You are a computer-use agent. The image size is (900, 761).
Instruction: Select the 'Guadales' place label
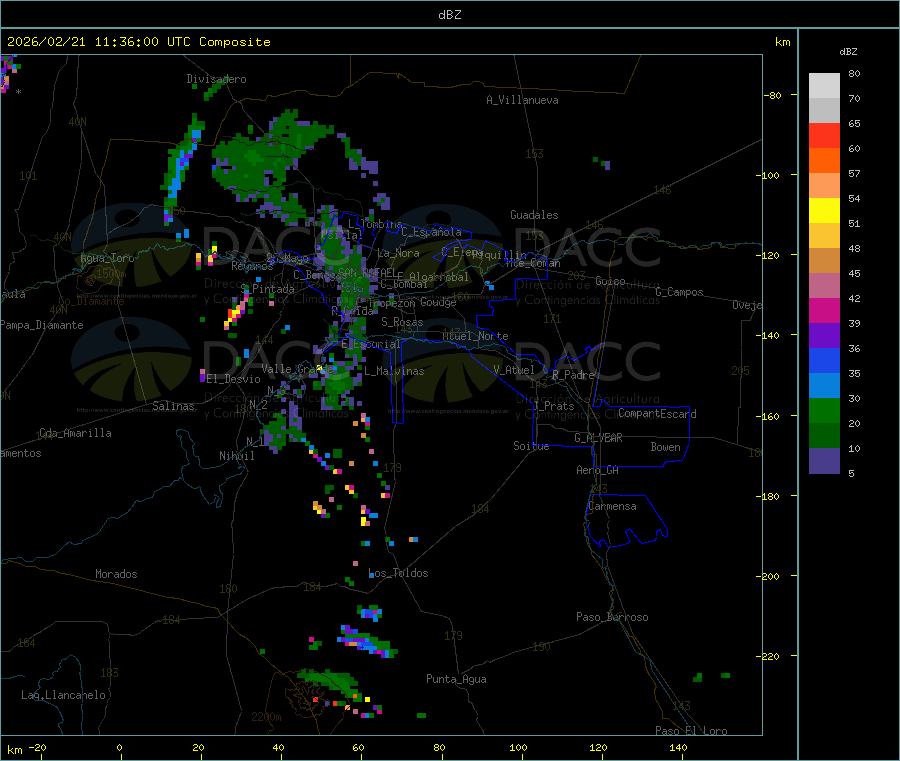pyautogui.click(x=534, y=215)
